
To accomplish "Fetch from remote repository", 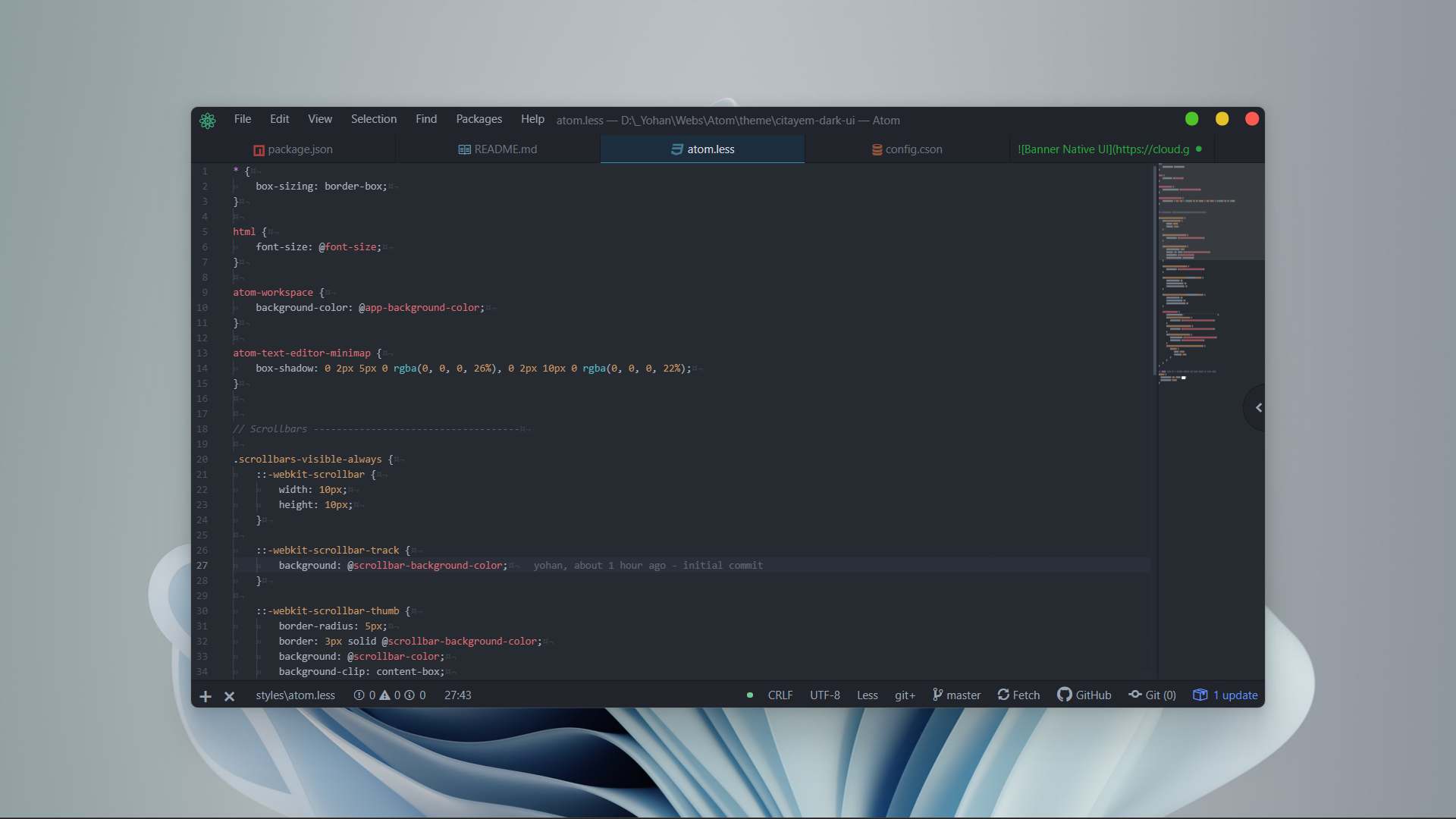I will 1018,695.
